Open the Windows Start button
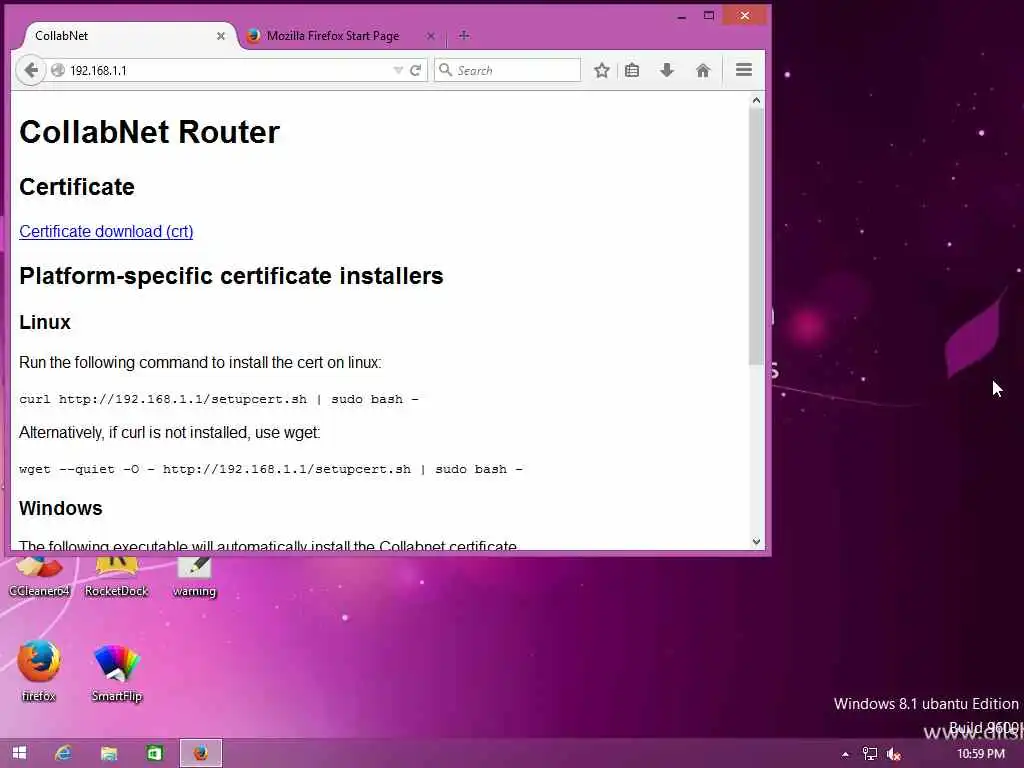This screenshot has height=768, width=1024. (19, 753)
